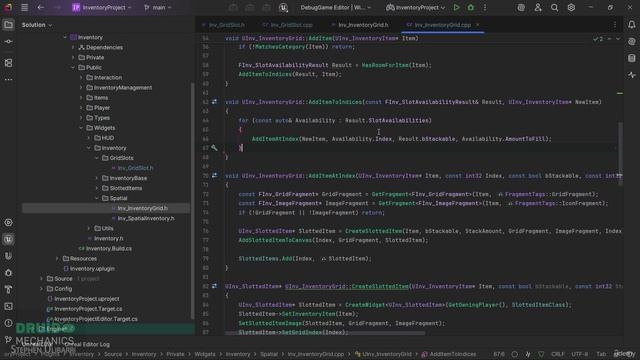
Task: Select InventoryProject.uproject file
Action: click(87, 299)
